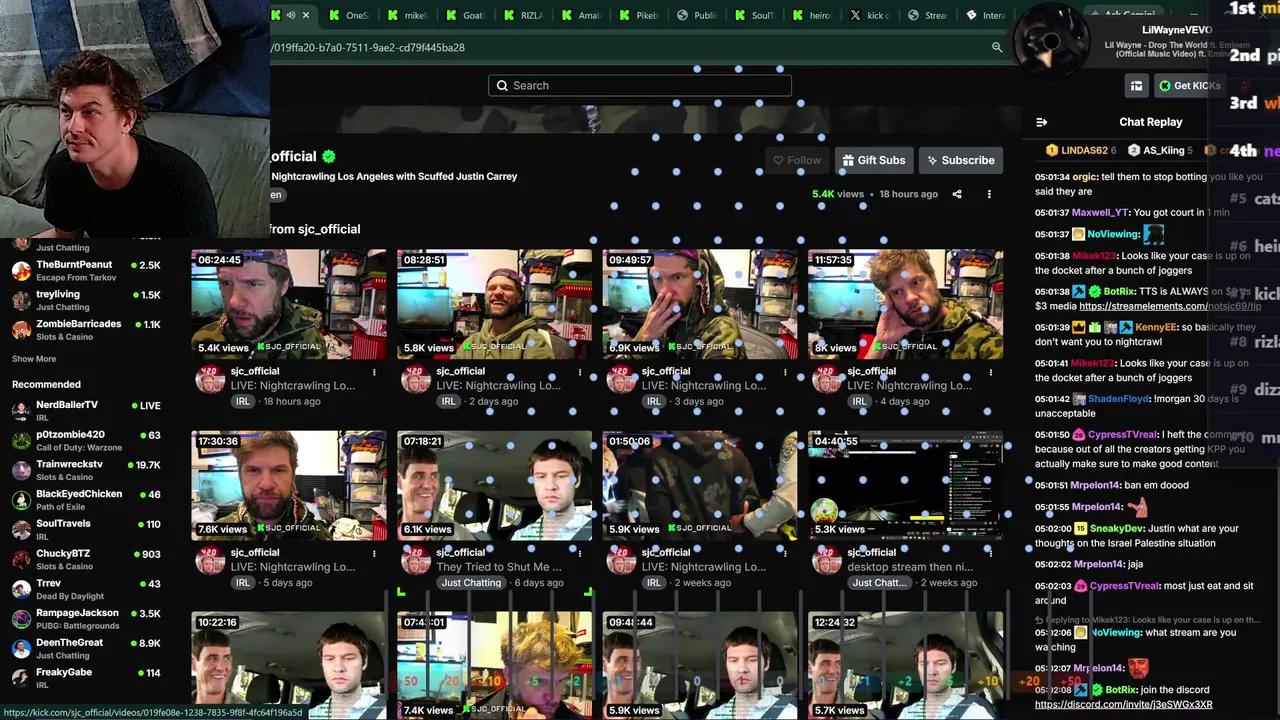Open options menu for the desktop stream video
The image size is (1280, 720).
[x=991, y=553]
